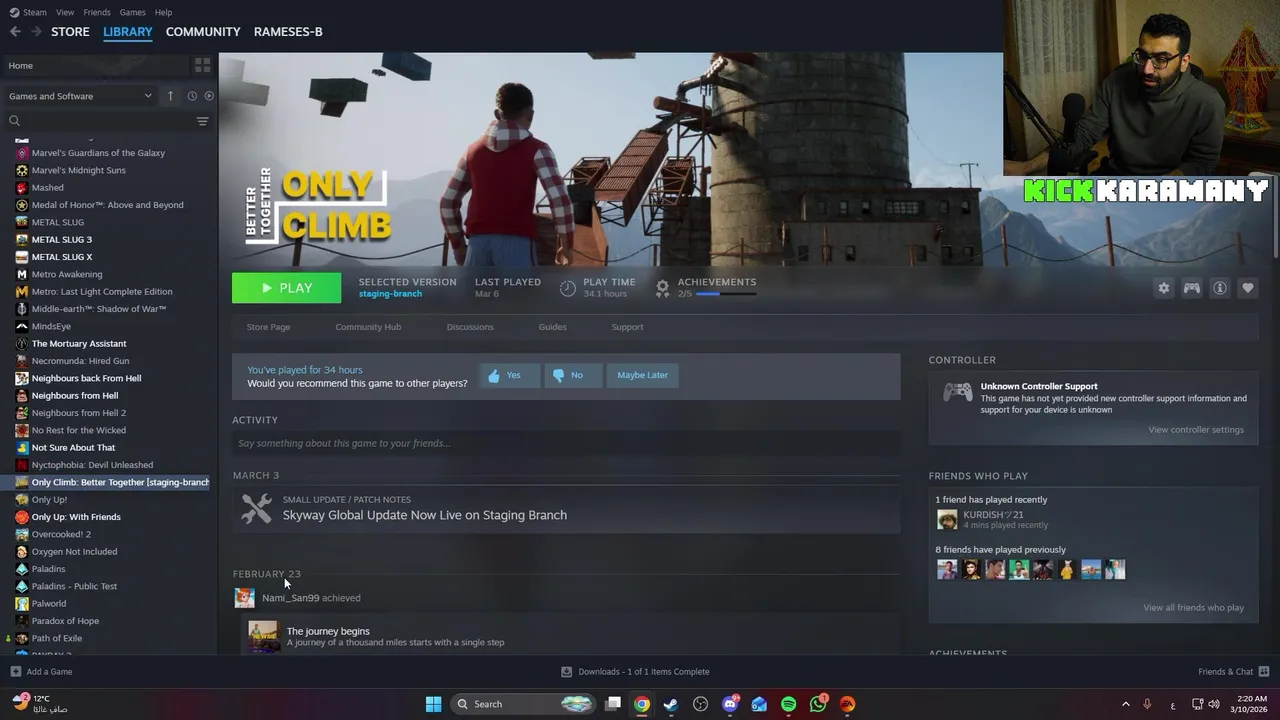Click KURDISH friend avatar
This screenshot has height=720, width=1280.
947,519
